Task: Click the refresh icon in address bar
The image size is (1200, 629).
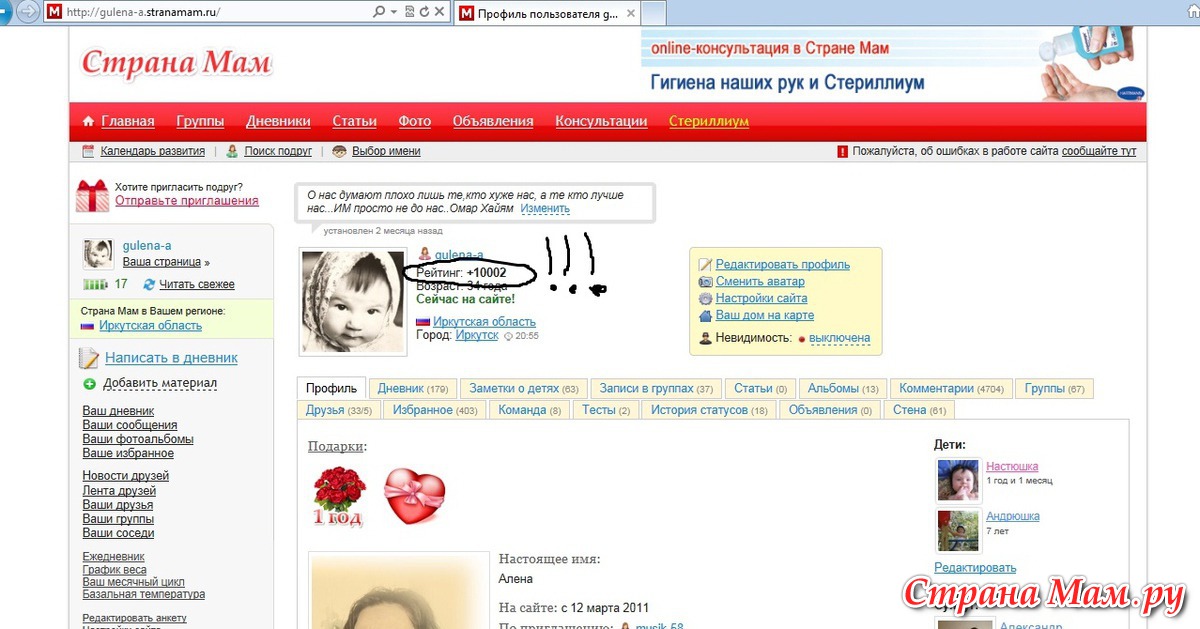Action: (x=425, y=12)
